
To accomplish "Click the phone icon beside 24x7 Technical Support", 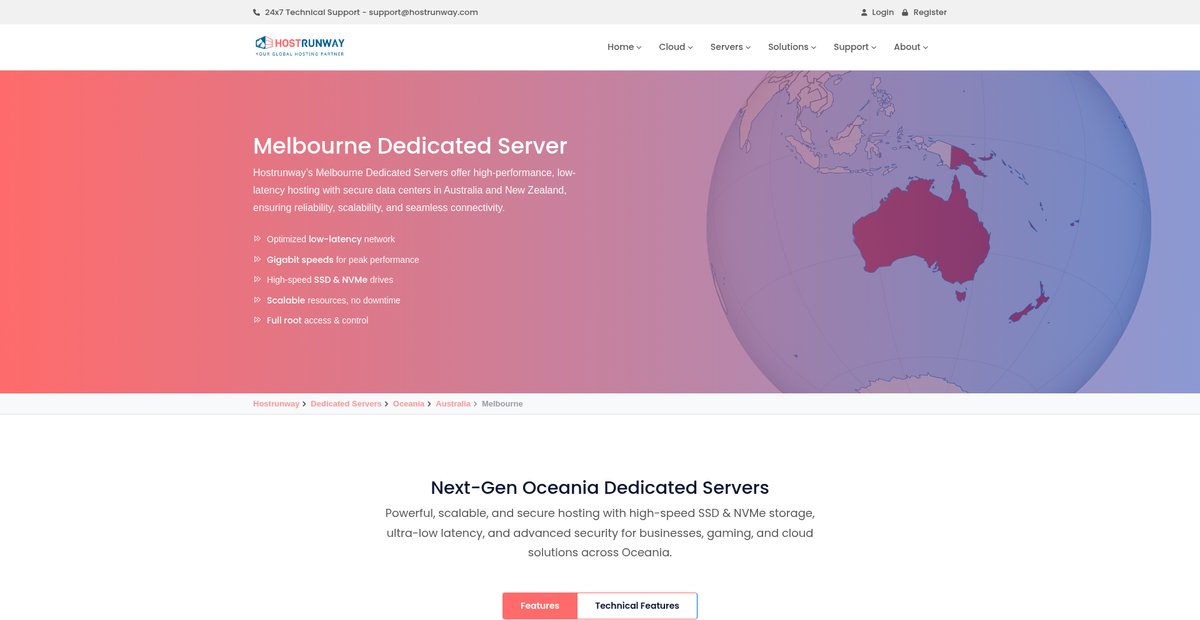I will [256, 12].
